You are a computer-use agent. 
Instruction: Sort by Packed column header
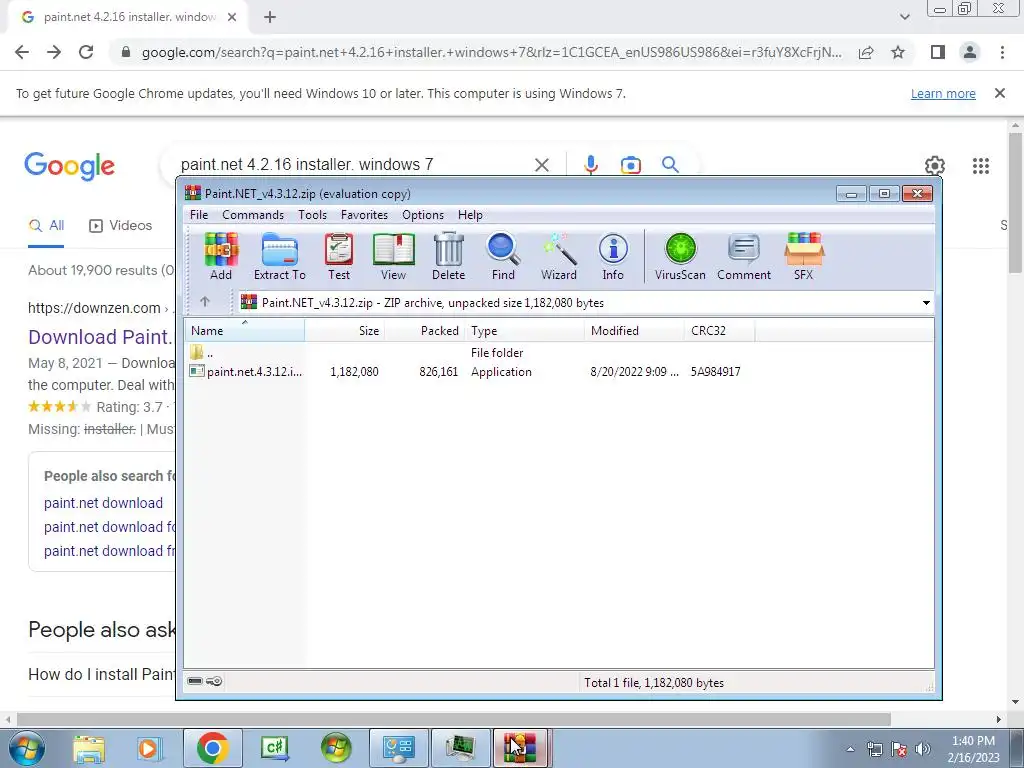[x=424, y=330]
